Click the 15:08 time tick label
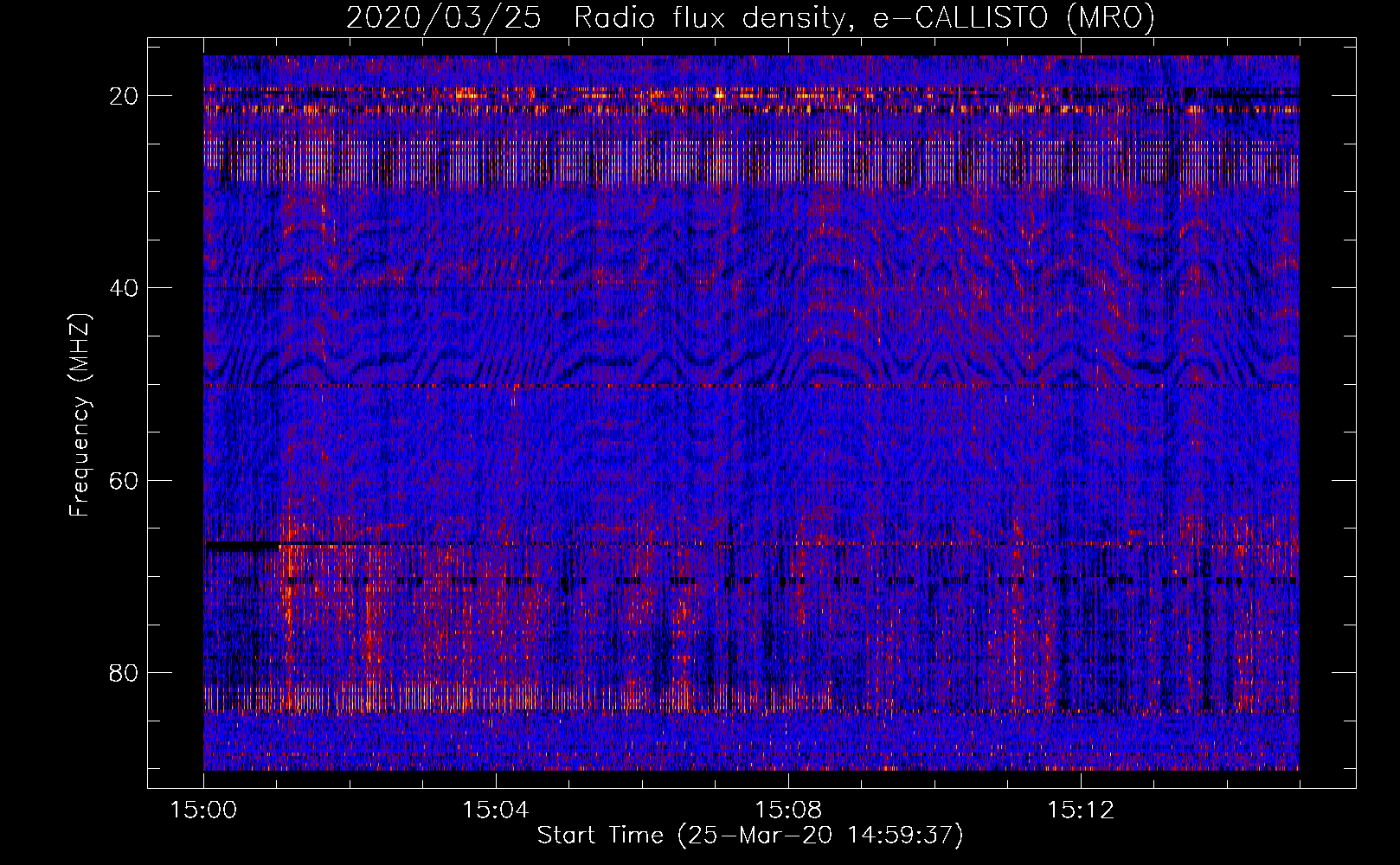1400x865 pixels. click(788, 811)
